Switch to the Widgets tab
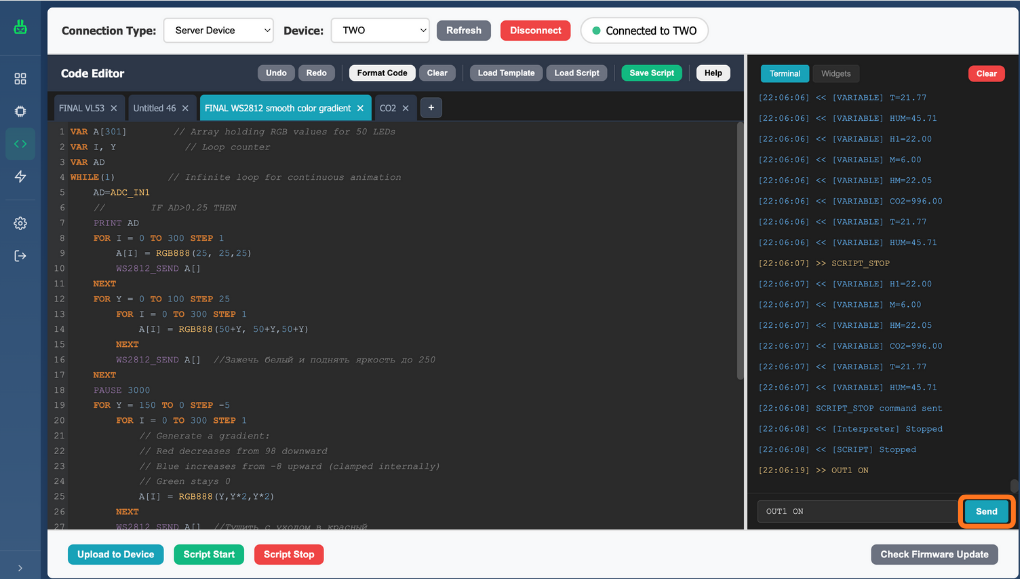 coord(836,74)
